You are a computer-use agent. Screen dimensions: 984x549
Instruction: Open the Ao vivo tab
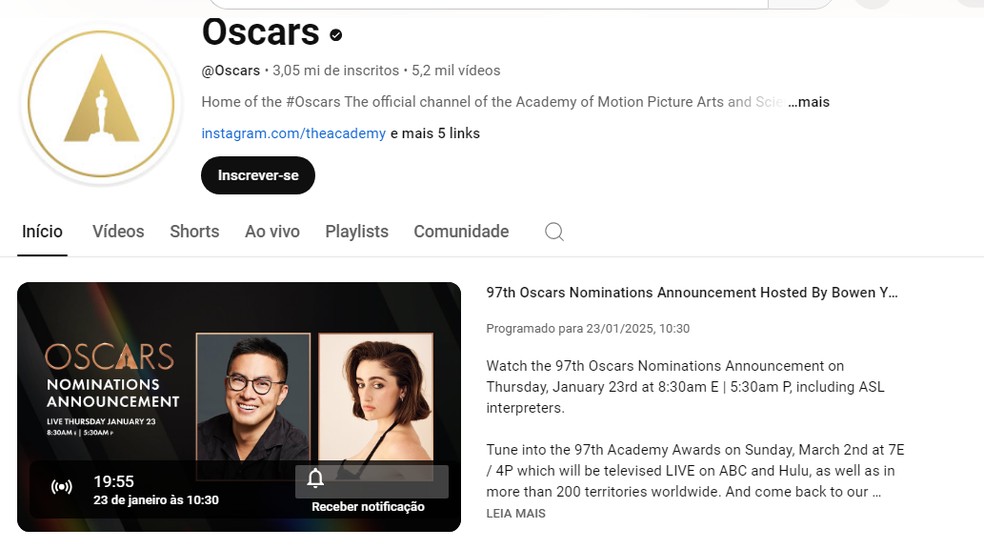(272, 232)
